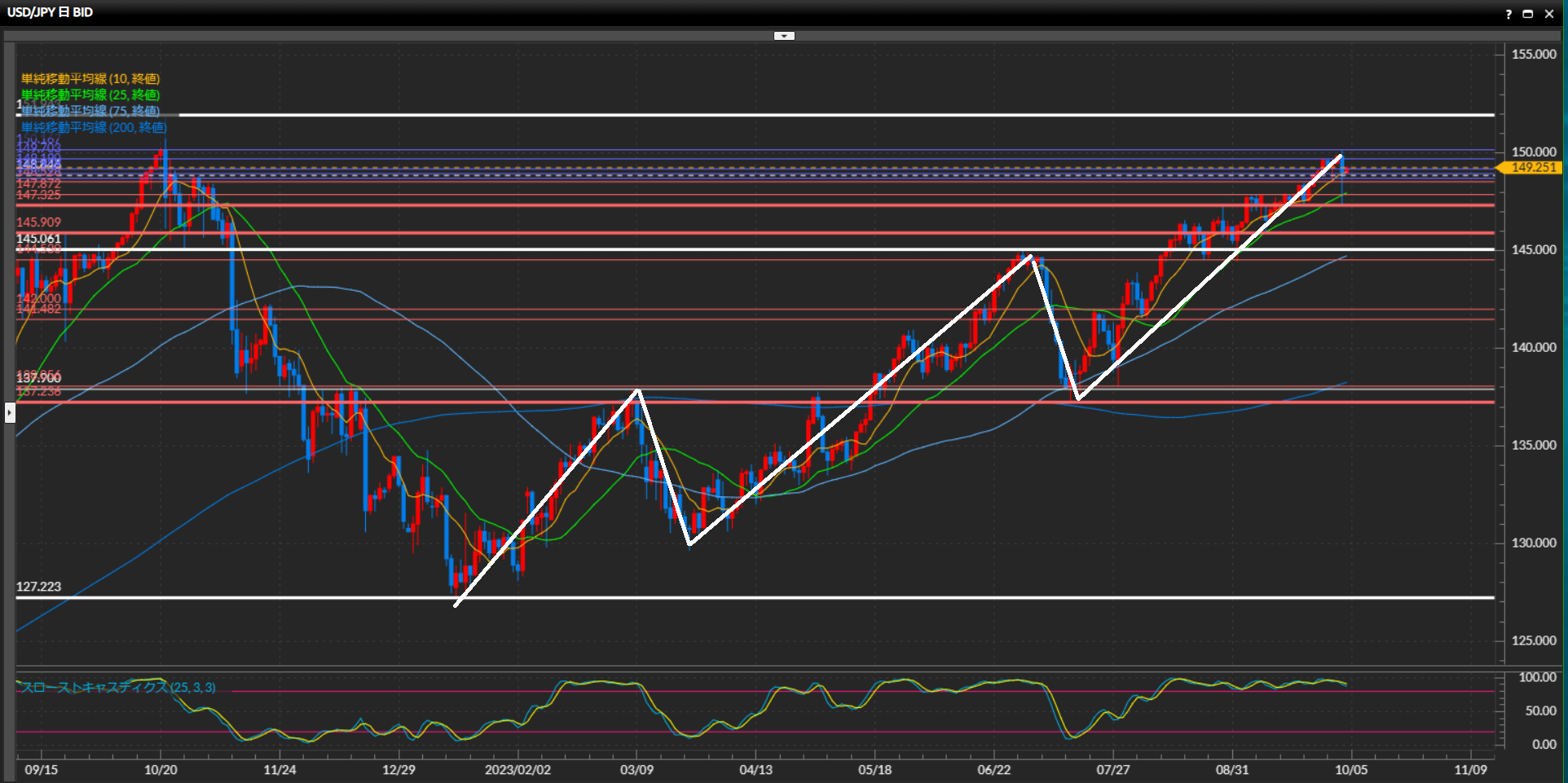Click 155.000 on the price scale
Screen dimensions: 1568x783
(x=1533, y=55)
